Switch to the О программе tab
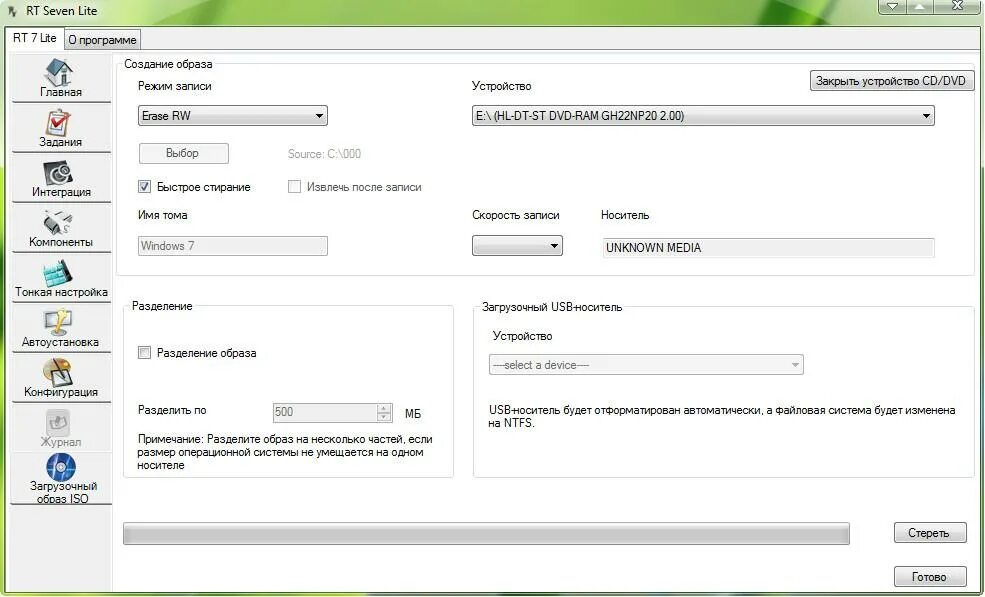 pos(102,40)
